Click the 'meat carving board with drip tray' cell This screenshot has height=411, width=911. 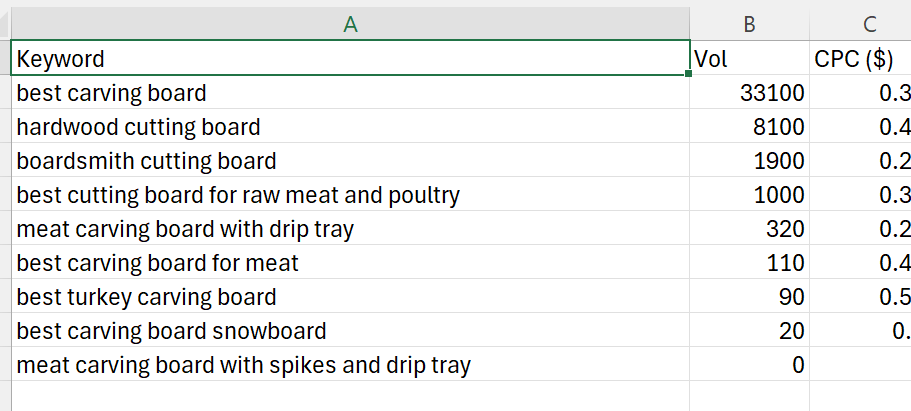click(350, 229)
